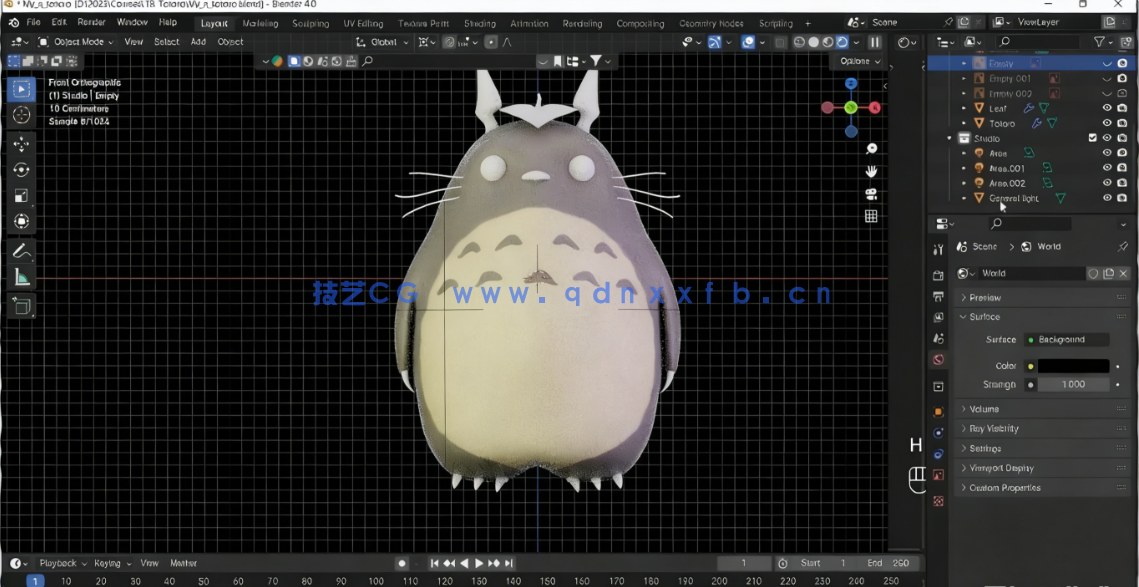Open the World properties tab

click(x=938, y=361)
